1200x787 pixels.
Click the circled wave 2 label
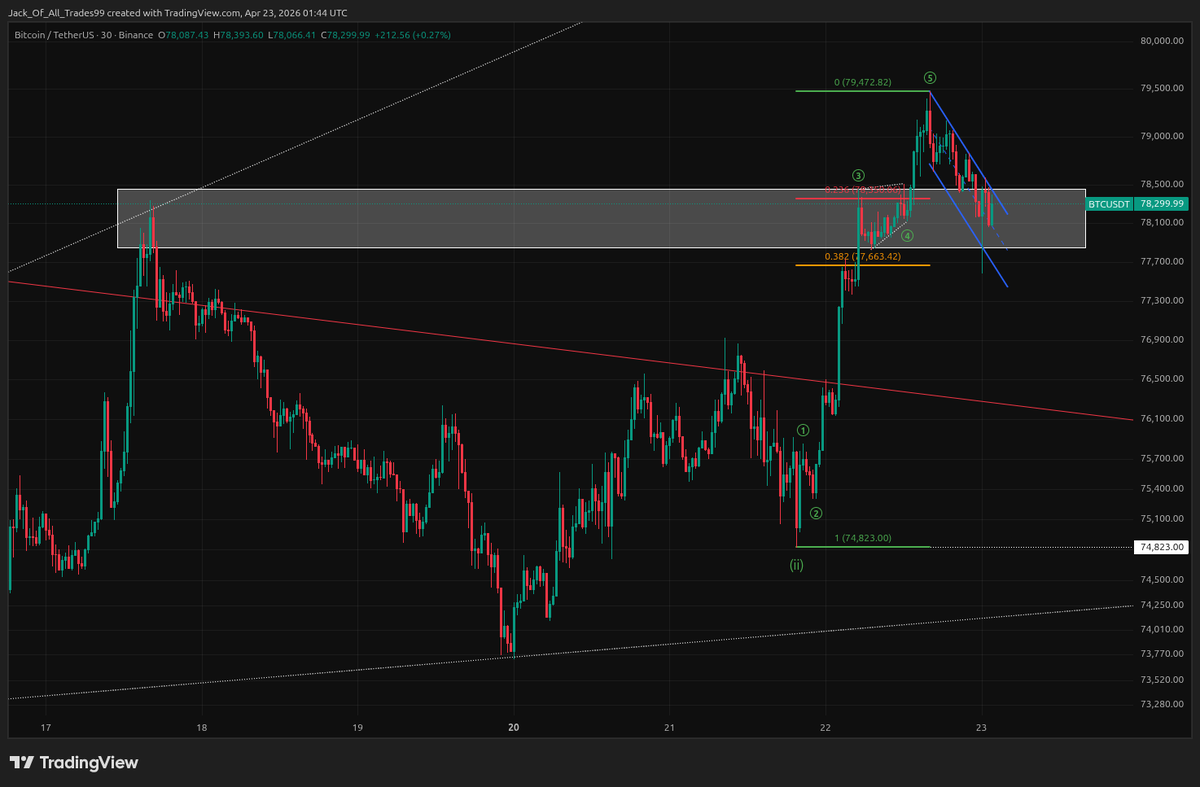(816, 513)
